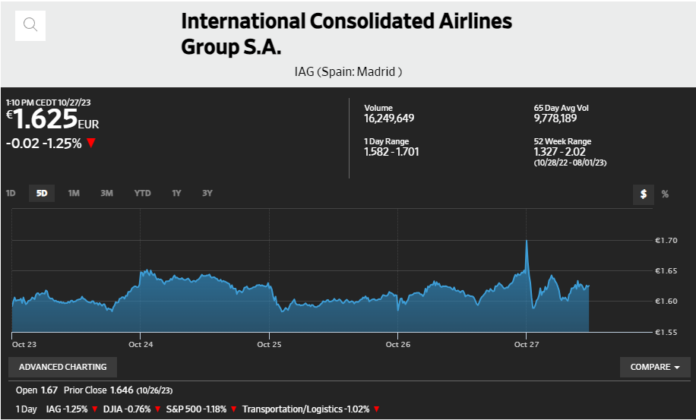Screen dimensions: 696x420
Task: Click the red arrow next to IAG -1.25%
Action: tap(94, 408)
